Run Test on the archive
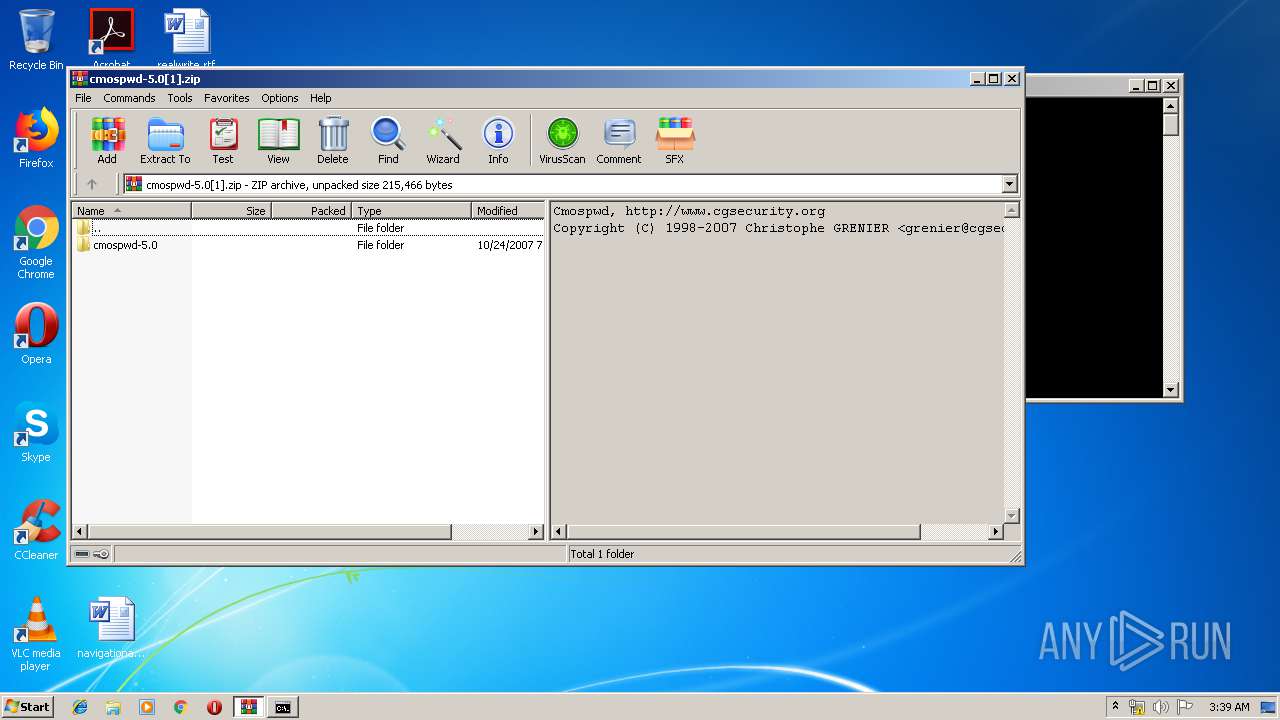Image resolution: width=1280 pixels, height=720 pixels. pyautogui.click(x=223, y=140)
